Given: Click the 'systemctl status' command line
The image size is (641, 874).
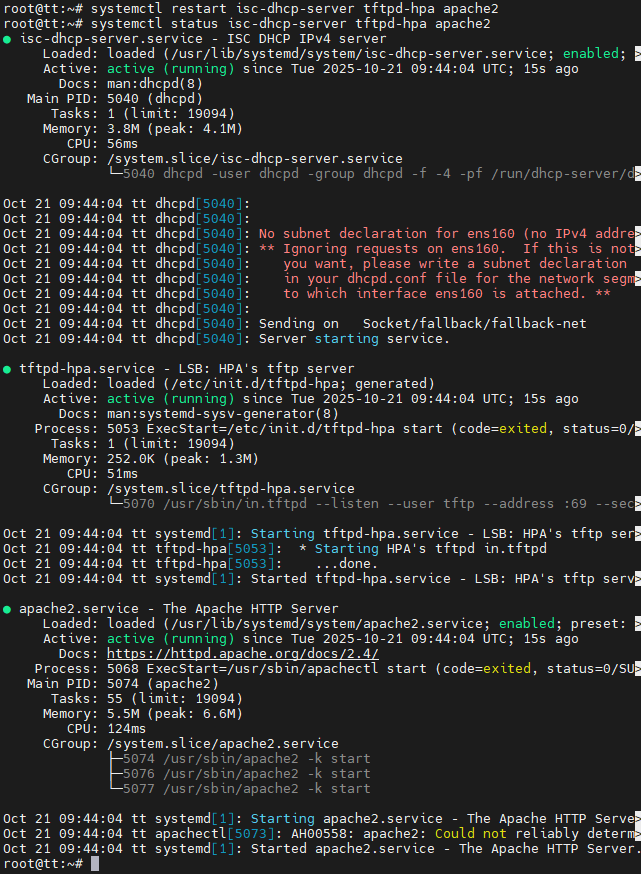Looking at the screenshot, I should pos(246,24).
